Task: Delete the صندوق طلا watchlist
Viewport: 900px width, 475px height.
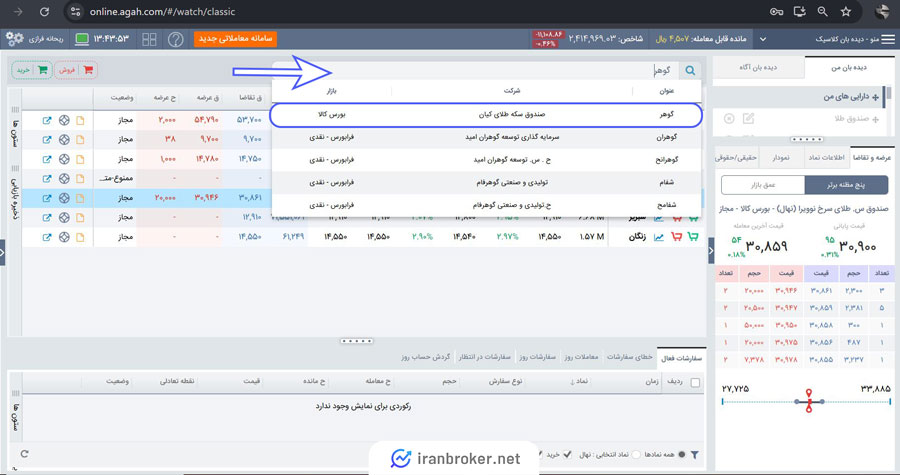Action: pos(729,119)
